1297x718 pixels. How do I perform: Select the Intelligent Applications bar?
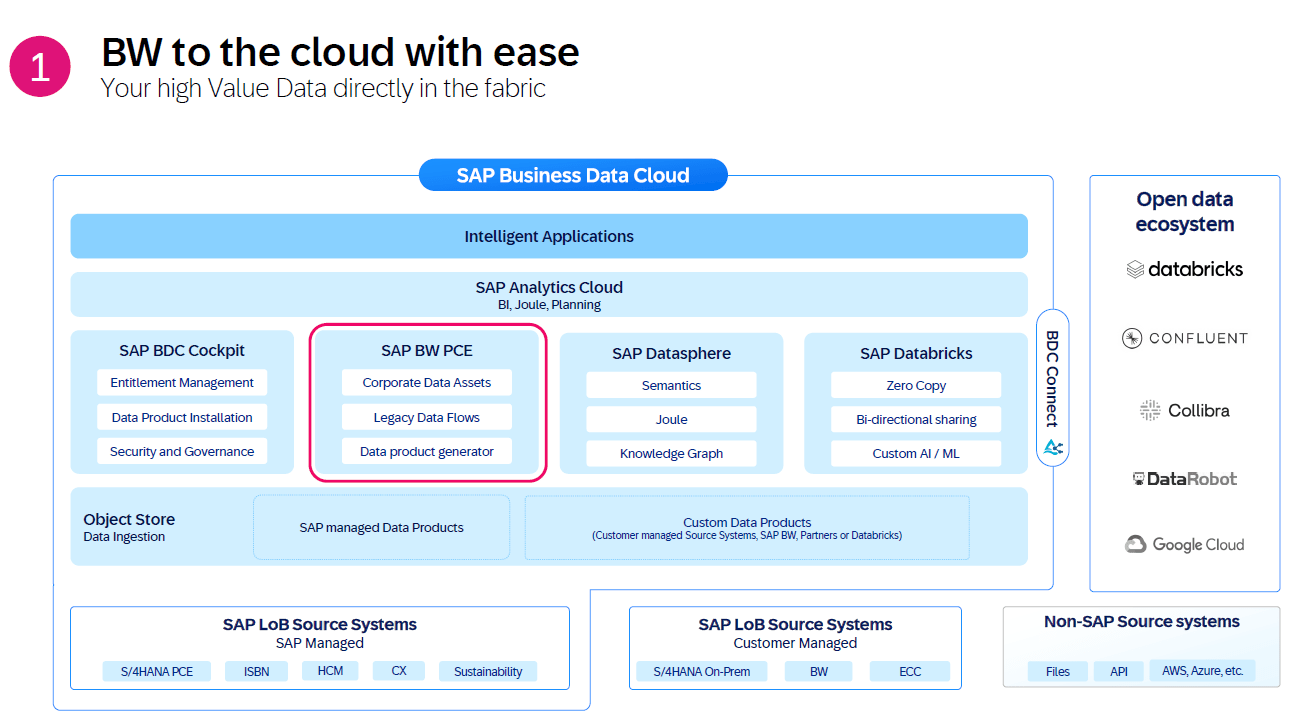pos(549,237)
